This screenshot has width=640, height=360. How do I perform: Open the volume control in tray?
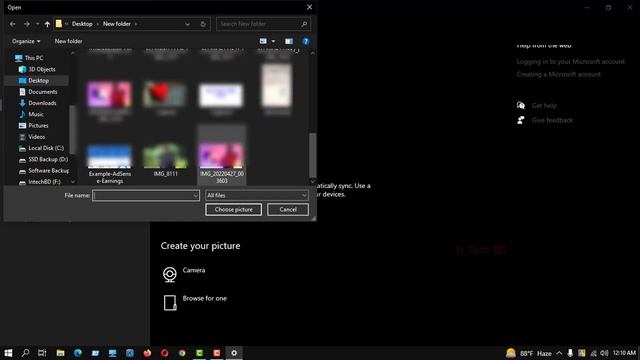point(604,353)
